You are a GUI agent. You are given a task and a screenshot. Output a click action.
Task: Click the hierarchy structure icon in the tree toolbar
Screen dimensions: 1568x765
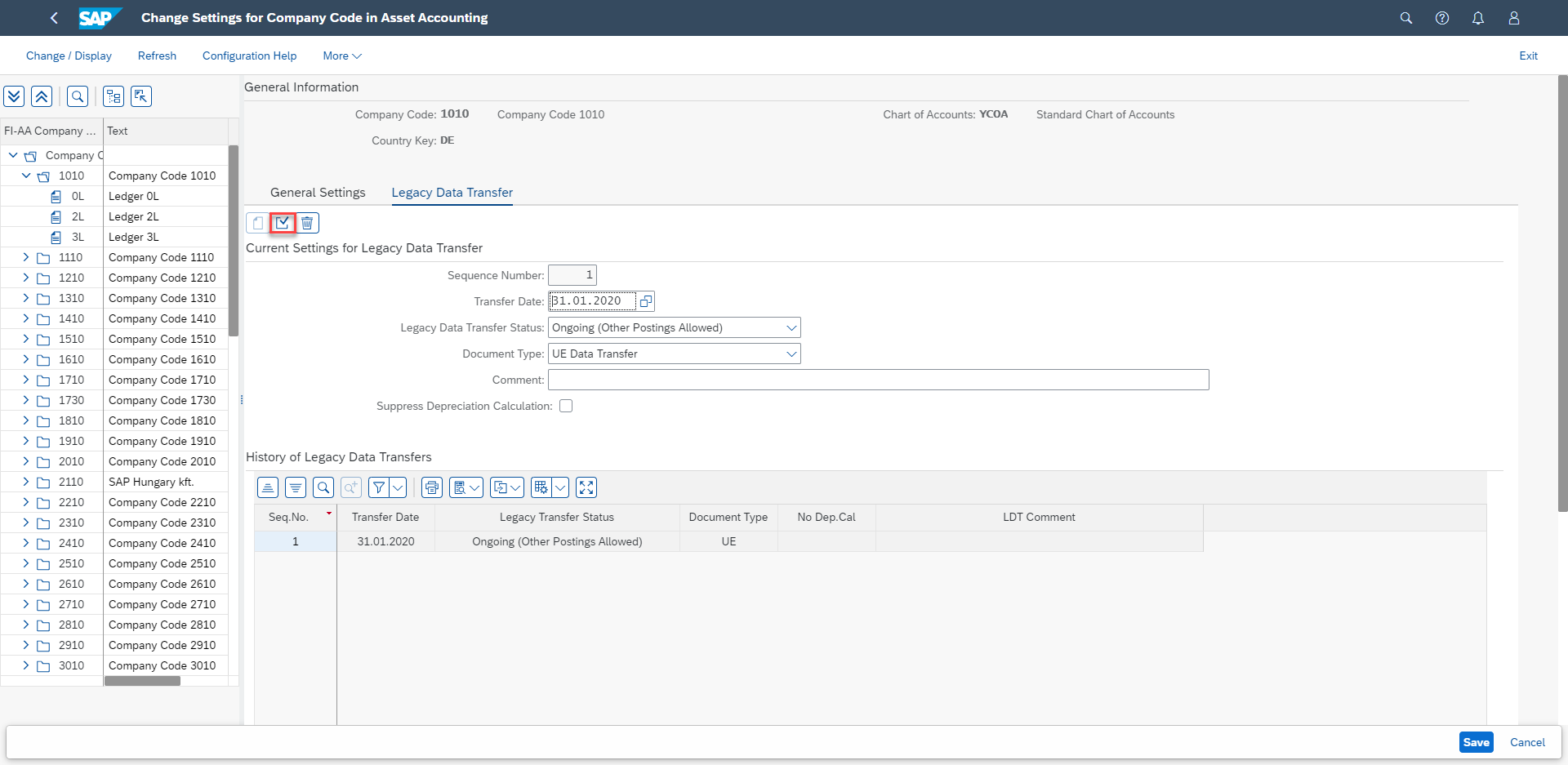pos(114,96)
